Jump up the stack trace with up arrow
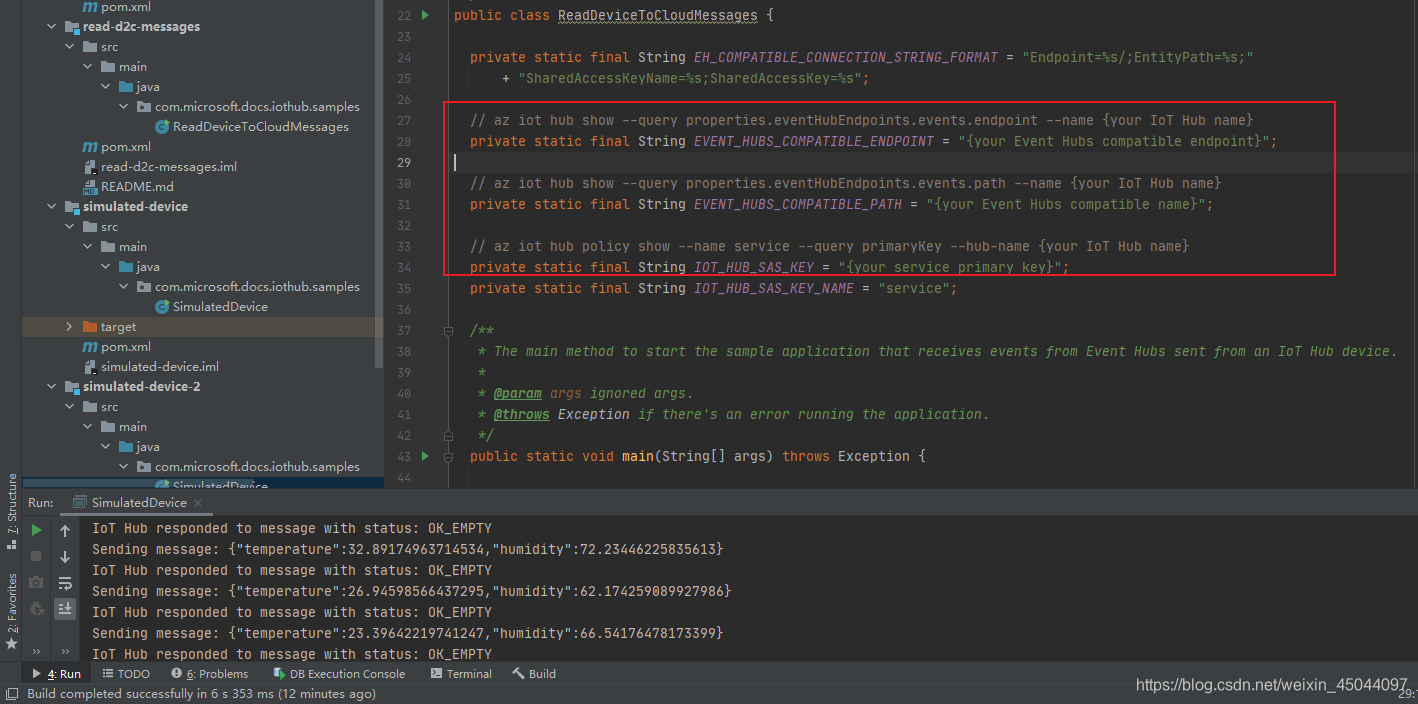The image size is (1418, 704). (x=65, y=531)
